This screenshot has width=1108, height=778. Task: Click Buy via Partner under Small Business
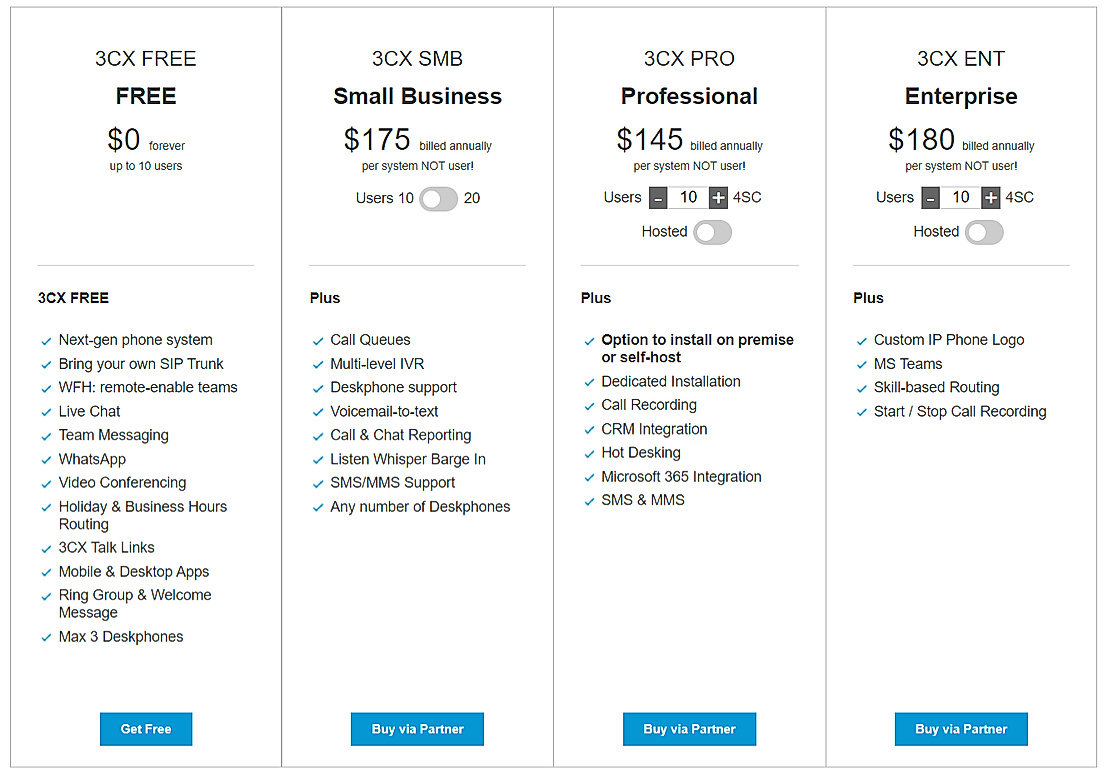tap(417, 729)
